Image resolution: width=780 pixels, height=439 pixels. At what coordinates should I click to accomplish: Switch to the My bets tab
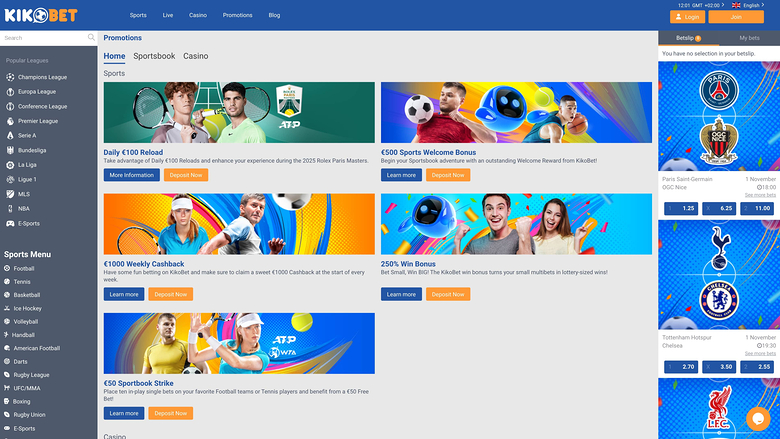(x=749, y=38)
